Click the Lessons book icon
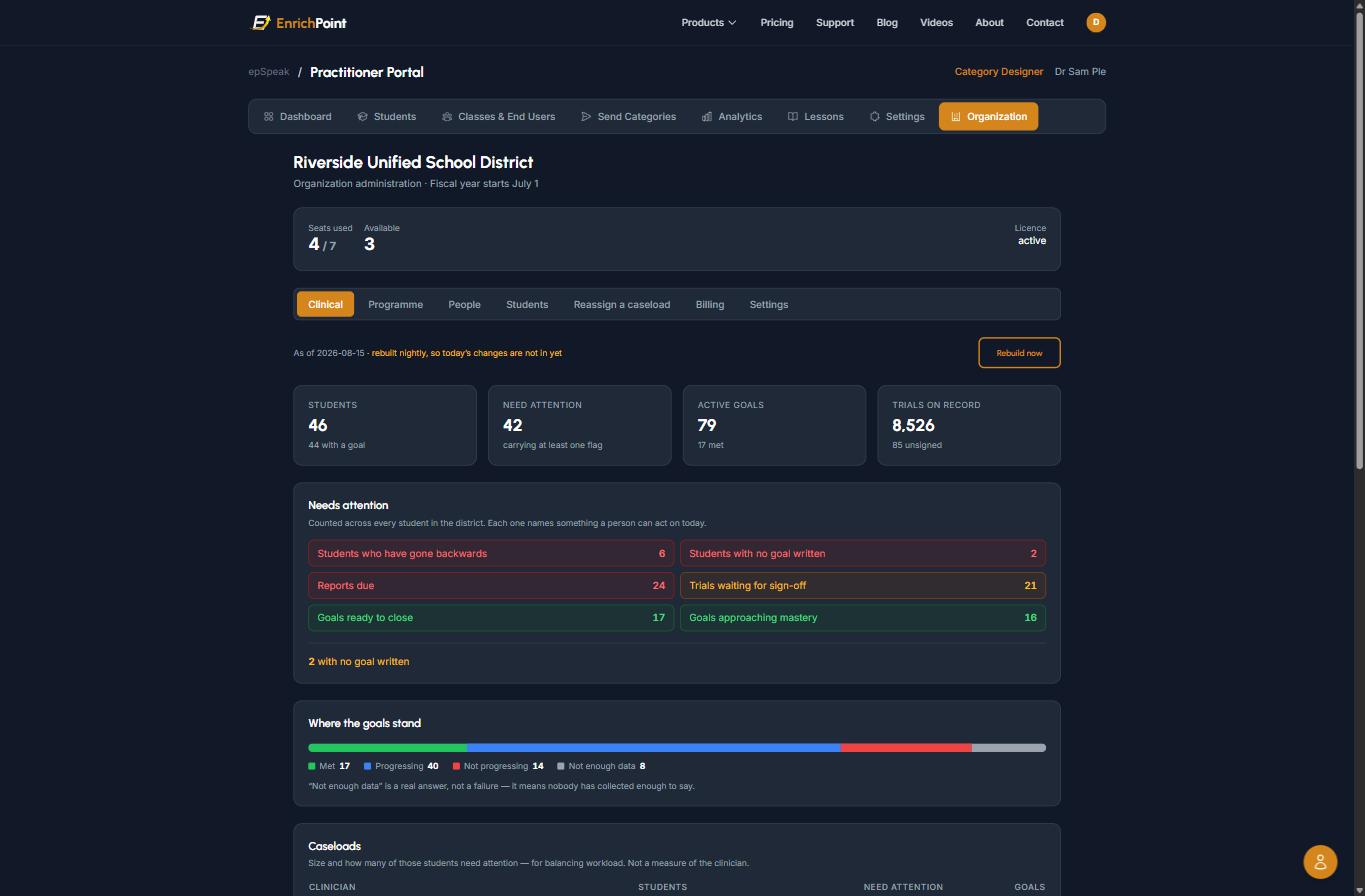This screenshot has width=1365, height=896. click(793, 117)
